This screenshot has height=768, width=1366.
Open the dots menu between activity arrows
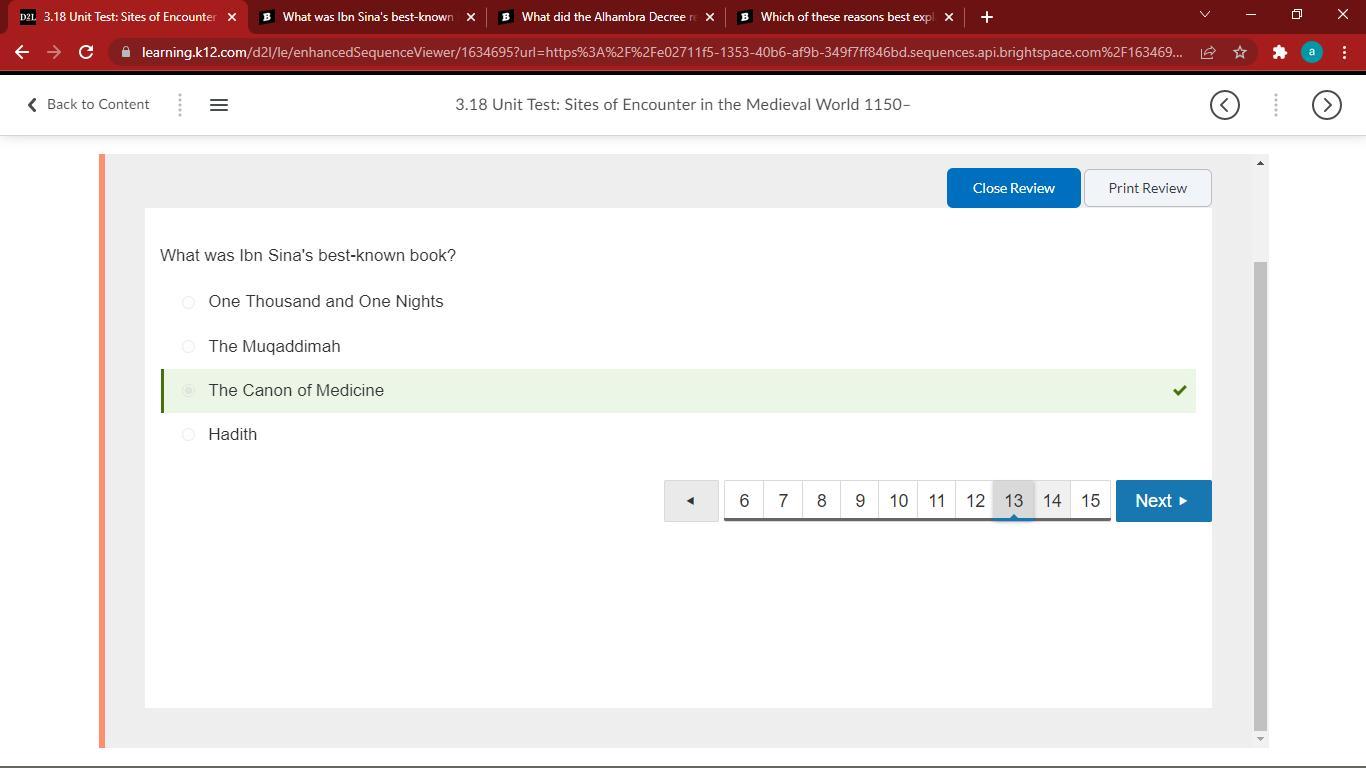1276,105
